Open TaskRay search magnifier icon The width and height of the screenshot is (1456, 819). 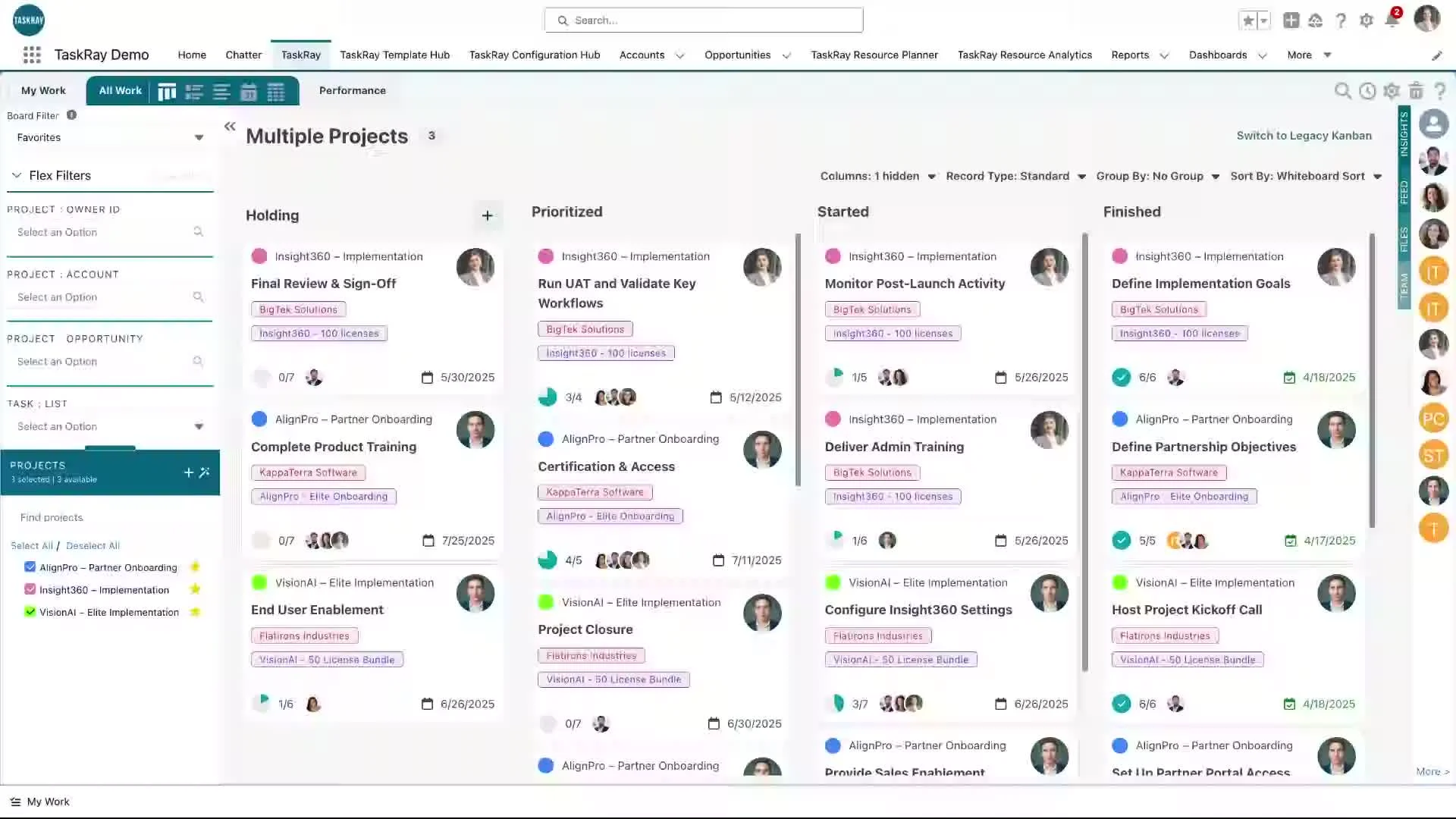tap(1342, 91)
